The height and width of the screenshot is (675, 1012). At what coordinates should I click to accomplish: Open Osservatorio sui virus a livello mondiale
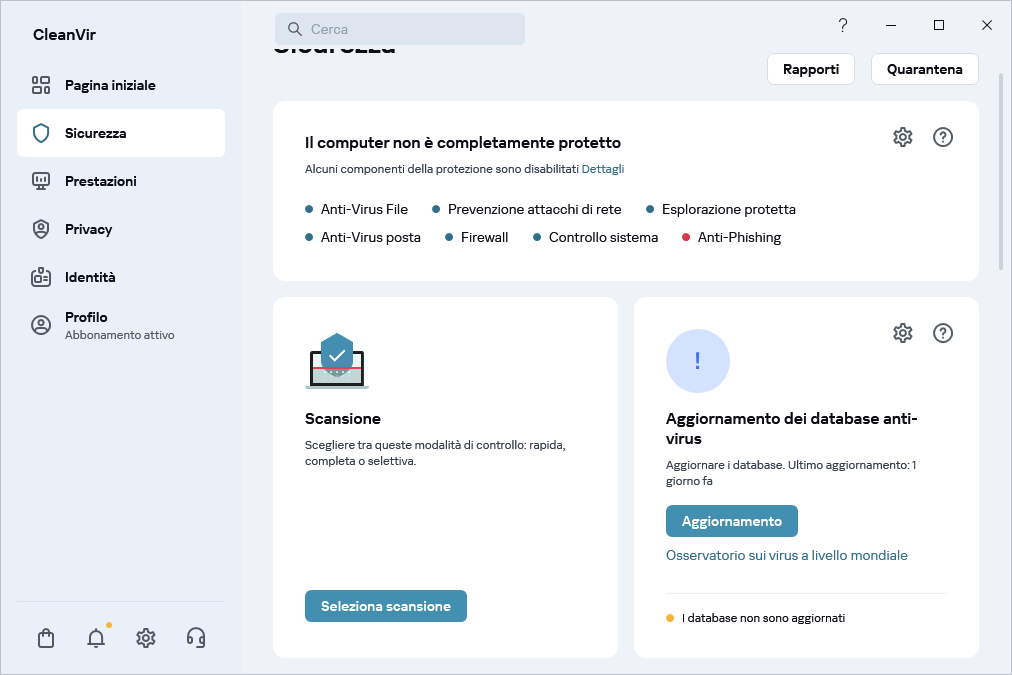786,556
